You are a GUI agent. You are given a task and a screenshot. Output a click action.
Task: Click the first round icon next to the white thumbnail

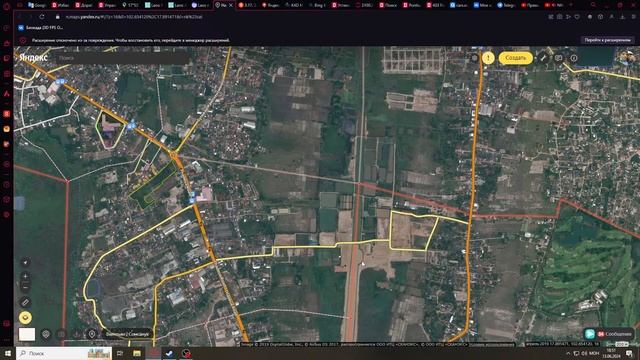[x=46, y=334]
